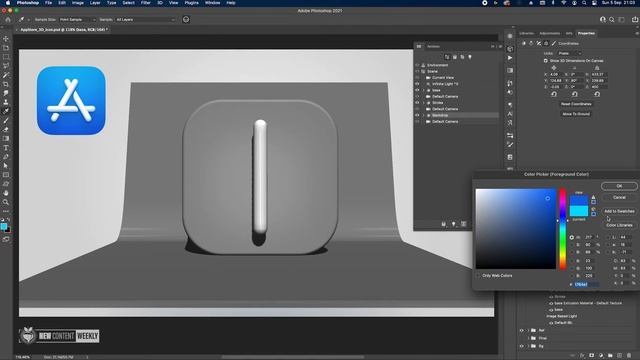This screenshot has width=640, height=360.
Task: Click the document tab AppStore_3D_Icon.psd
Action: [x=63, y=30]
